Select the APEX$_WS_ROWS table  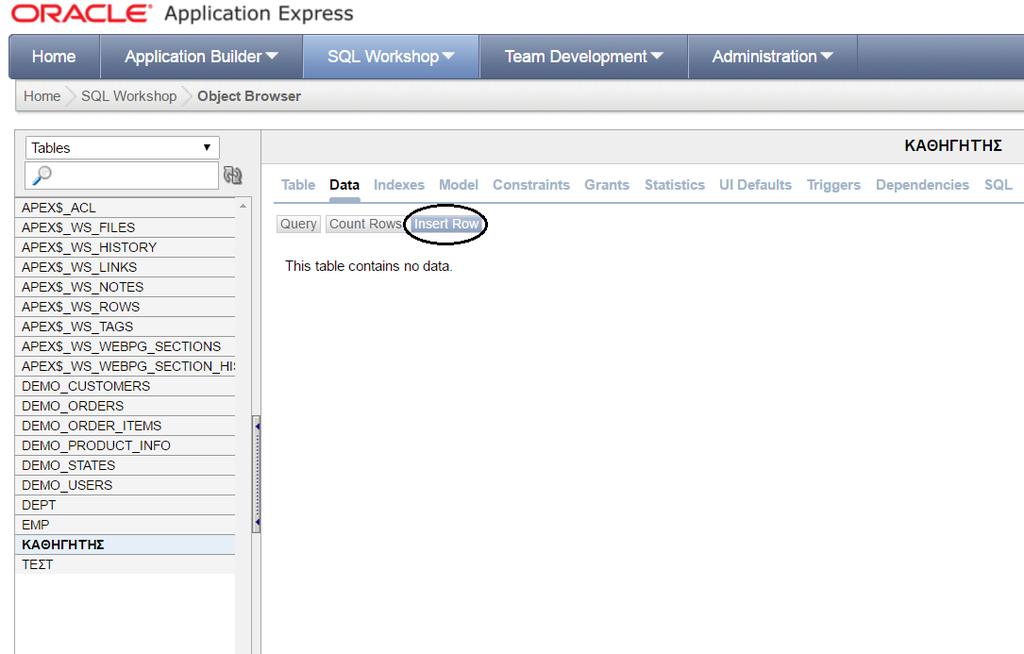[x=125, y=307]
